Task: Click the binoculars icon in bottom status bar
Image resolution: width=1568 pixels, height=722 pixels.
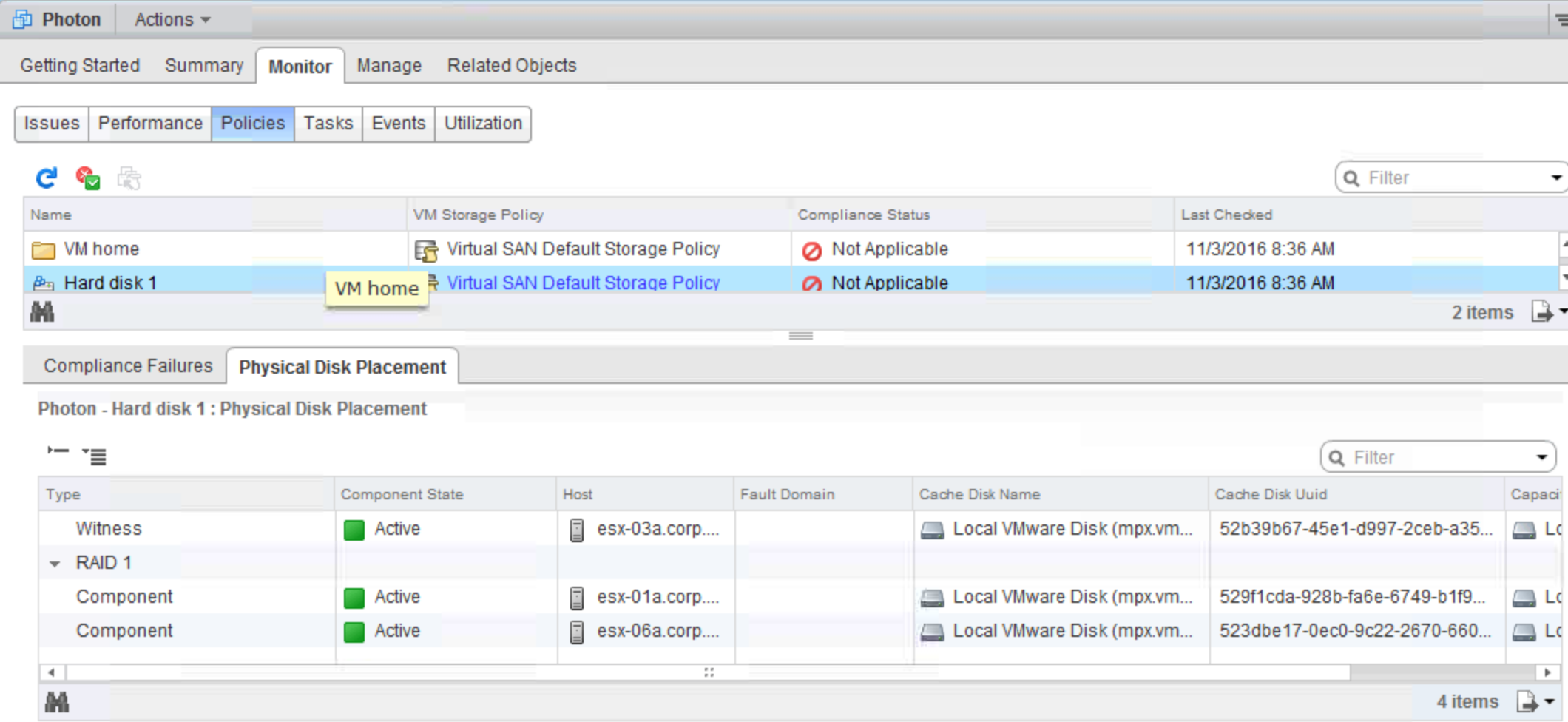Action: pos(57,701)
